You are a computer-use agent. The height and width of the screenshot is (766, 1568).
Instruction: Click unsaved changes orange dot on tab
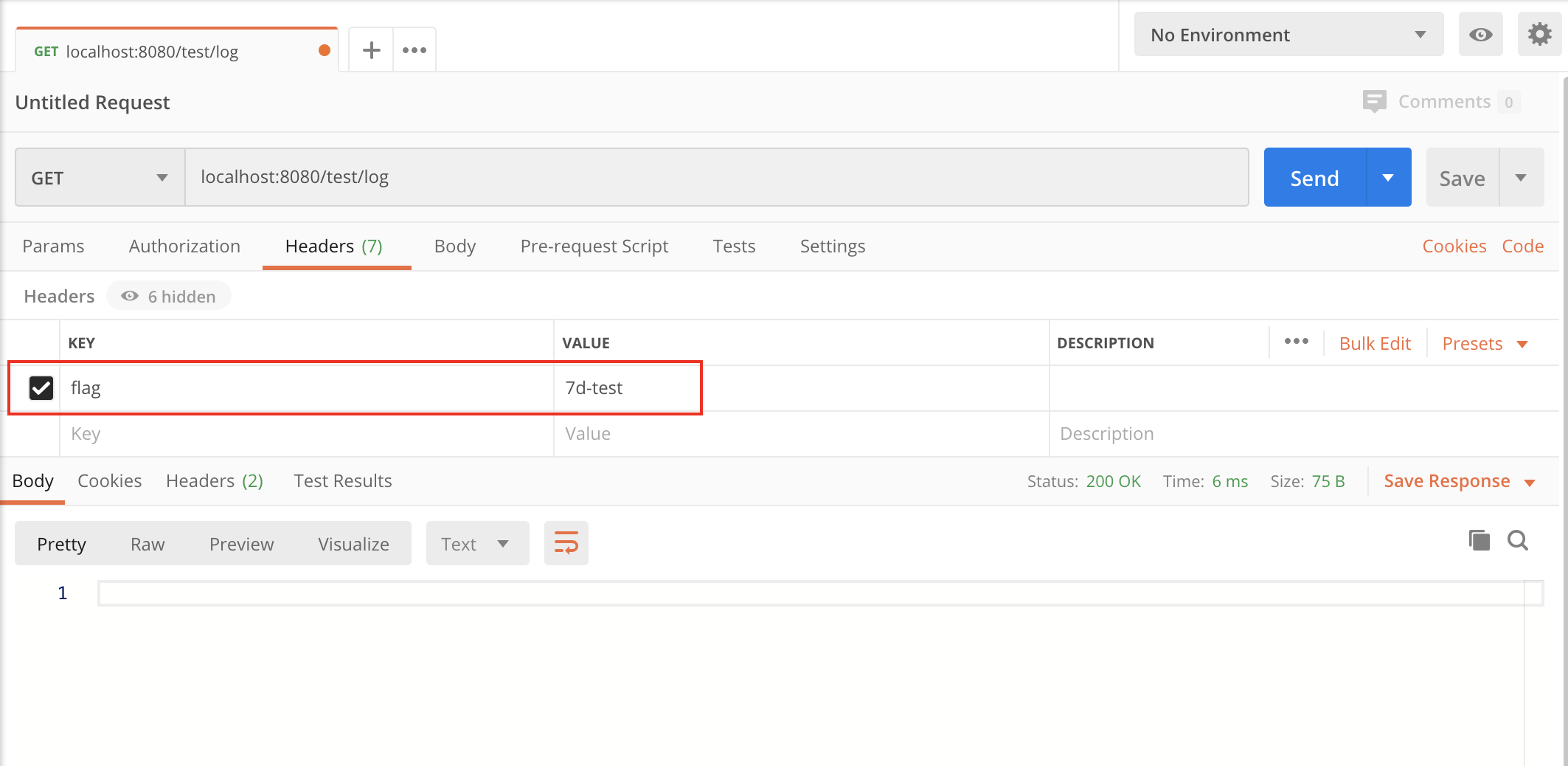click(324, 50)
